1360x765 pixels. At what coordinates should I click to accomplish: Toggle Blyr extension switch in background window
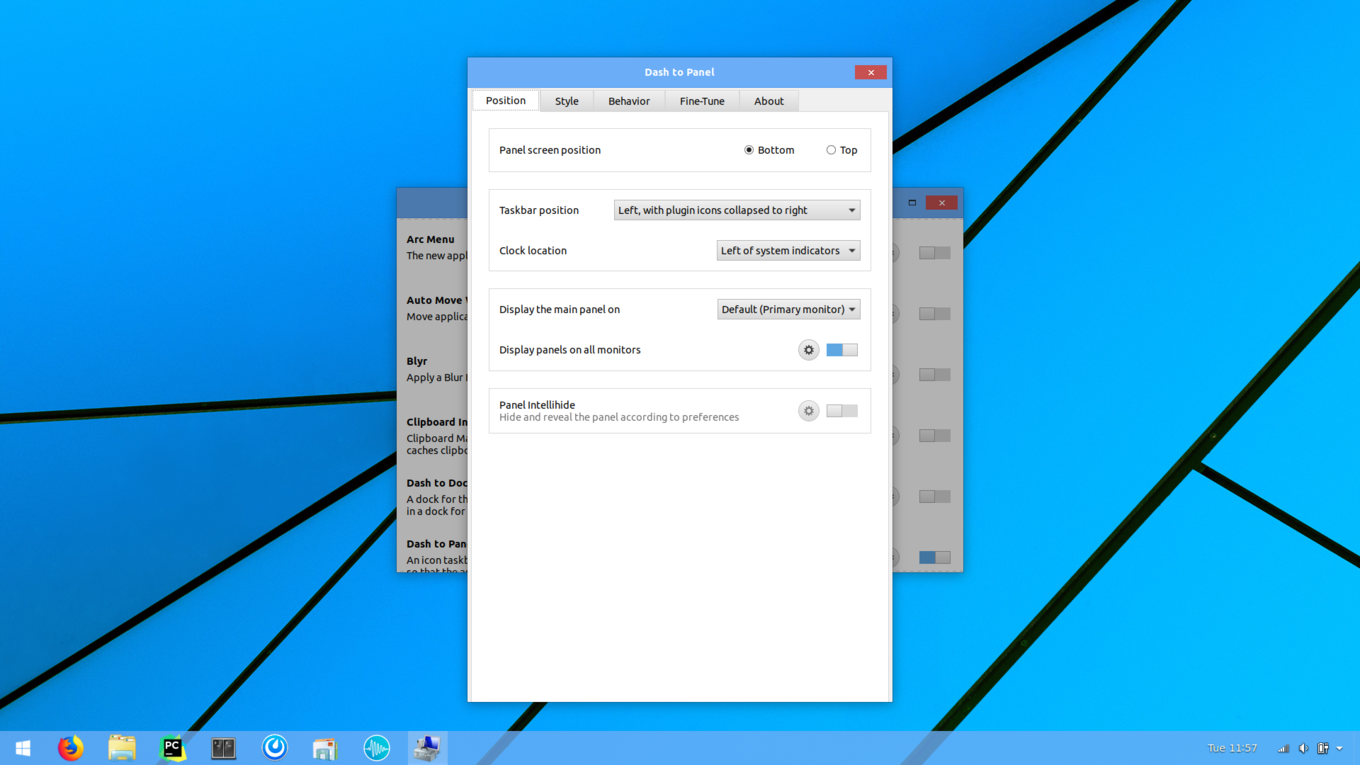[x=935, y=375]
